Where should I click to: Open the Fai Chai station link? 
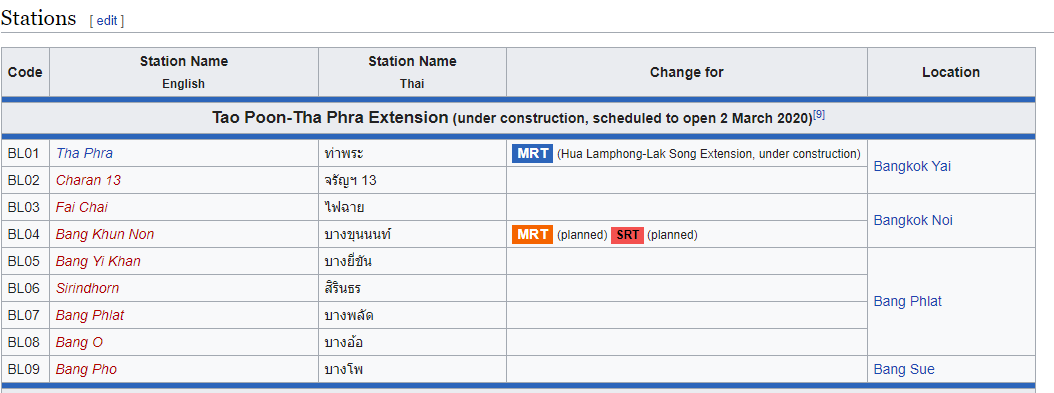click(81, 207)
